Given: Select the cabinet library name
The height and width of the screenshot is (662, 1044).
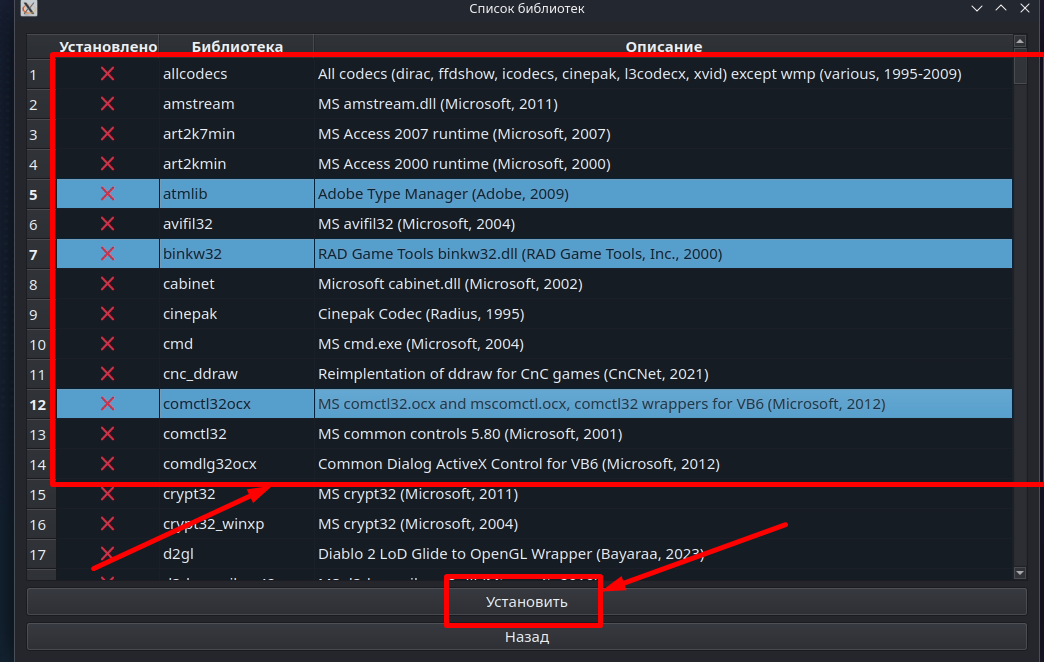Looking at the screenshot, I should (188, 284).
